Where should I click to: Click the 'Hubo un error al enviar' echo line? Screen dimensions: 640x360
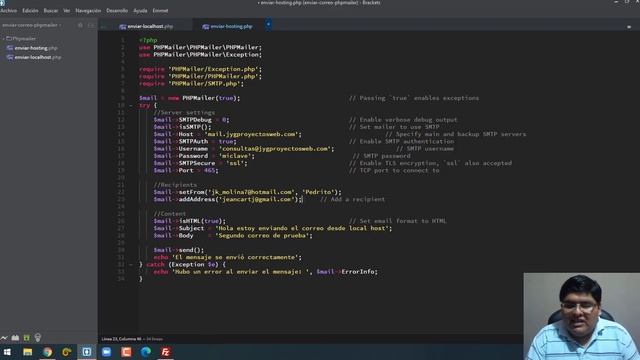point(265,272)
